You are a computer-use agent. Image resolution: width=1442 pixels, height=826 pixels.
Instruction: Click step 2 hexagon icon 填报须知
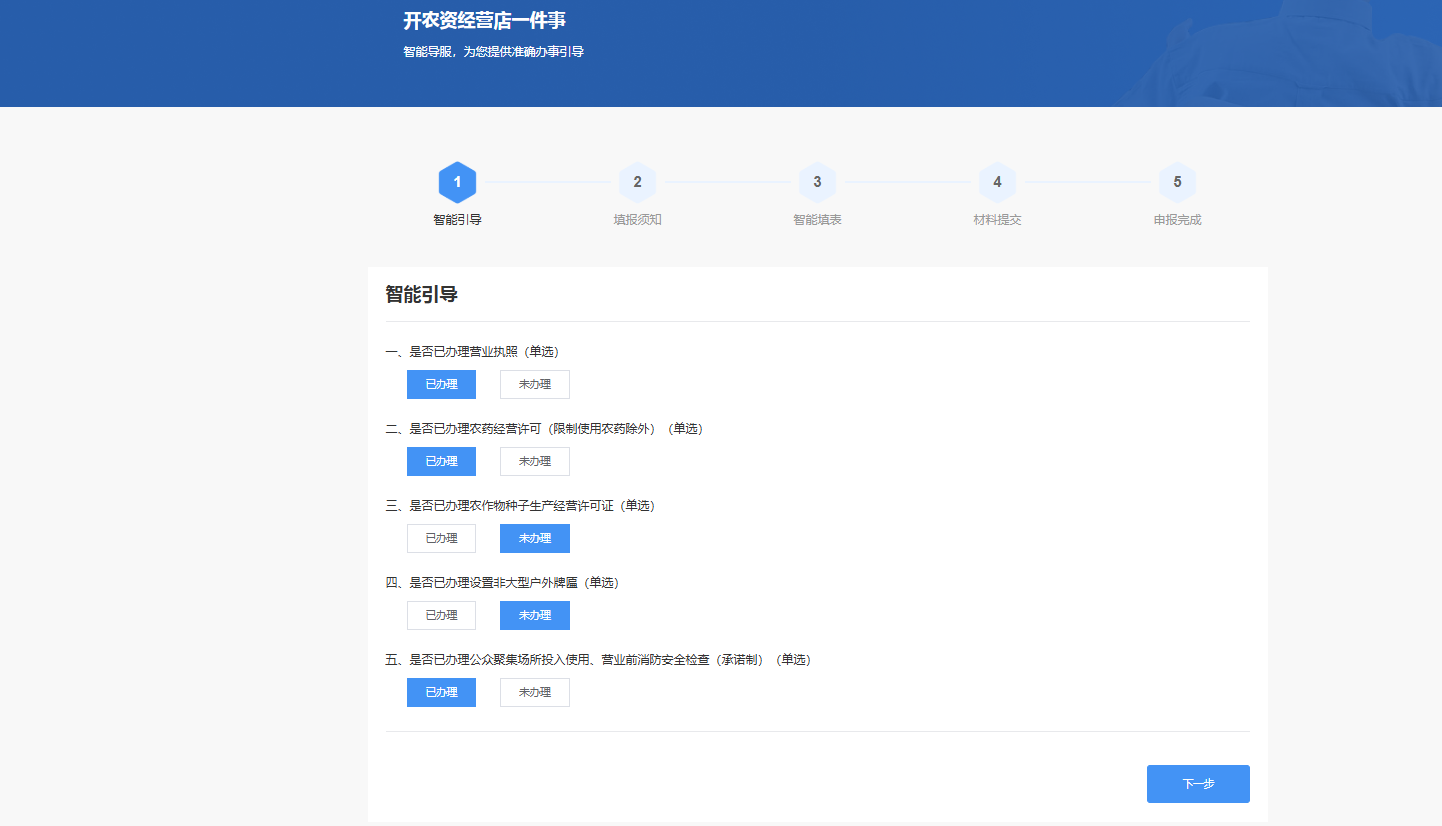[x=637, y=182]
